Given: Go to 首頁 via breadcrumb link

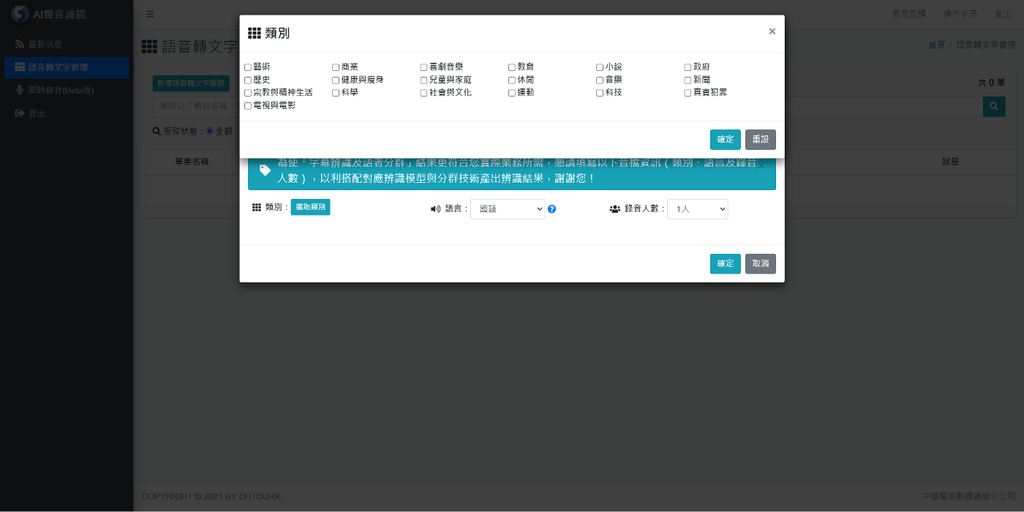Looking at the screenshot, I should pos(936,45).
